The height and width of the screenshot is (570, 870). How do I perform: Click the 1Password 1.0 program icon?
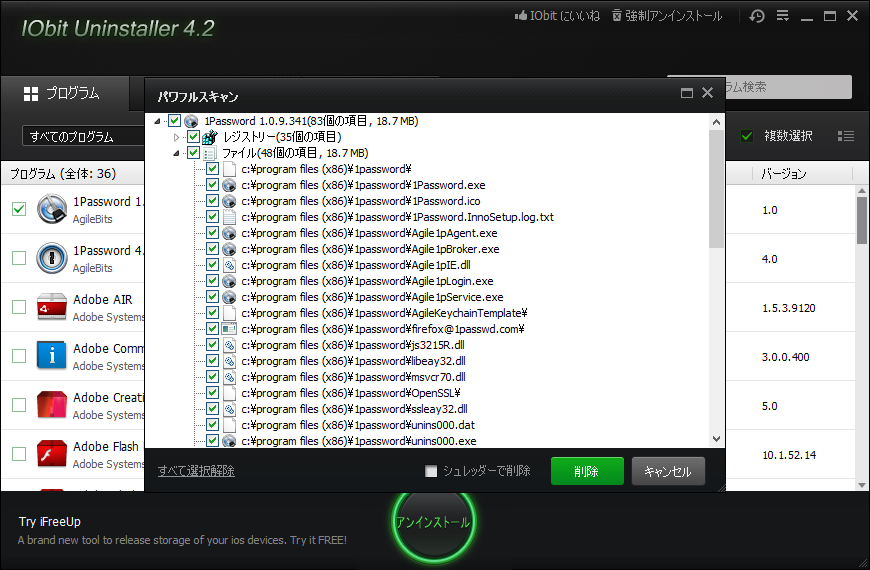52,209
